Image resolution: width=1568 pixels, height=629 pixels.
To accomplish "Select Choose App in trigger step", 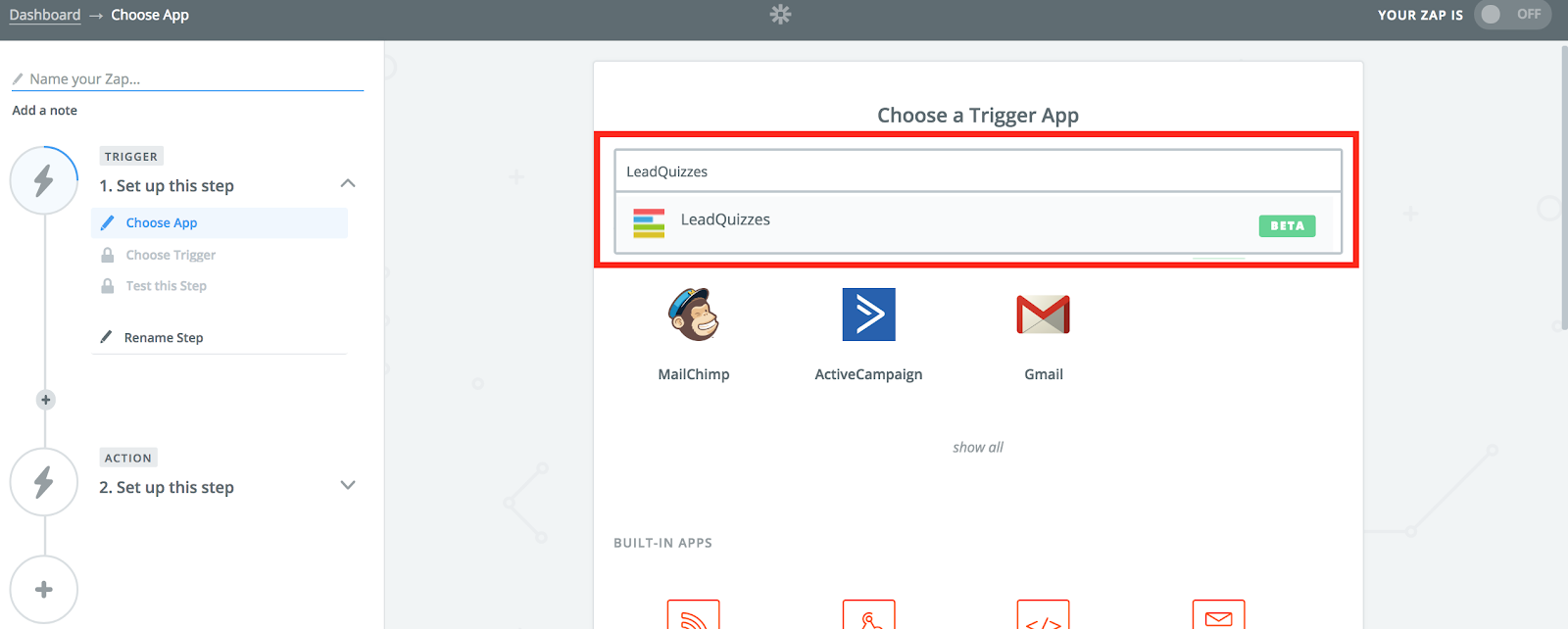I will [220, 222].
